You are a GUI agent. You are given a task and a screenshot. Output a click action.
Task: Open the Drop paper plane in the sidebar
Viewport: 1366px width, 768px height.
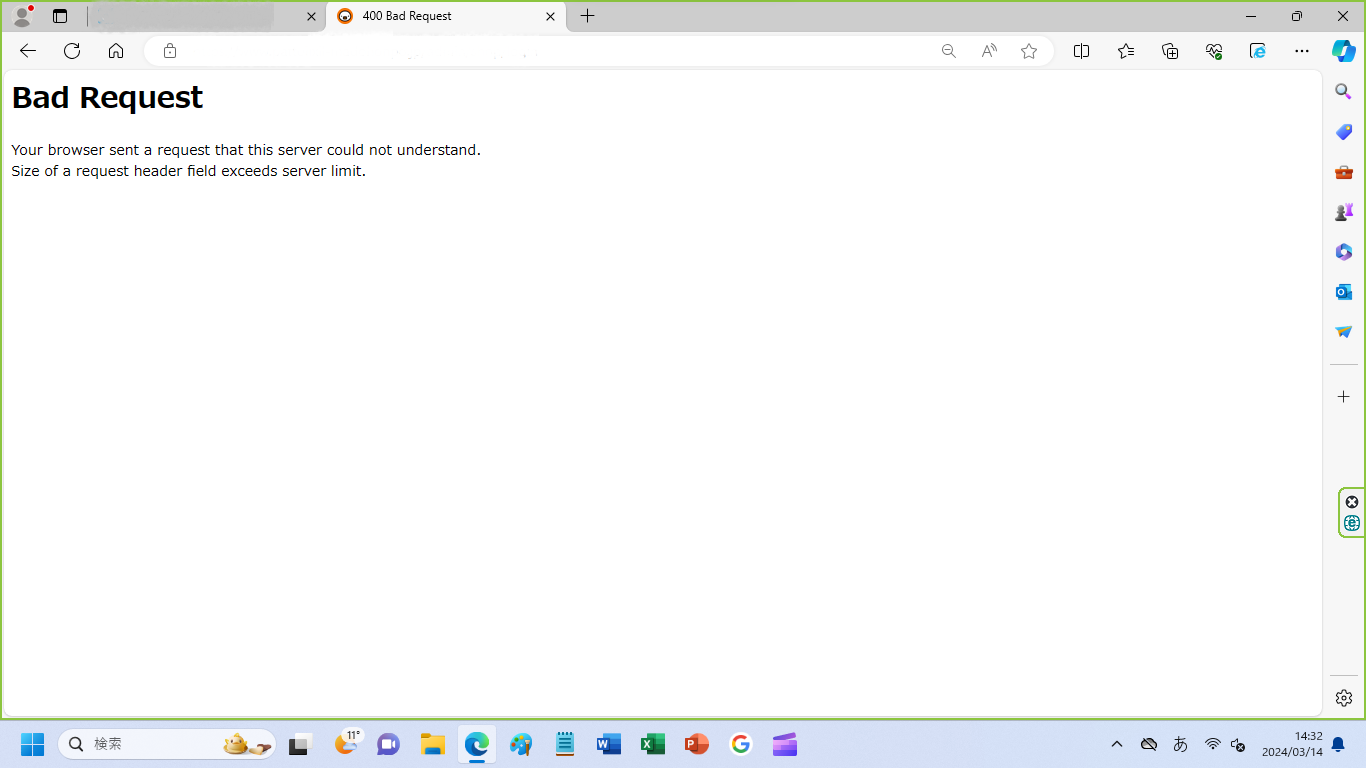(x=1344, y=332)
